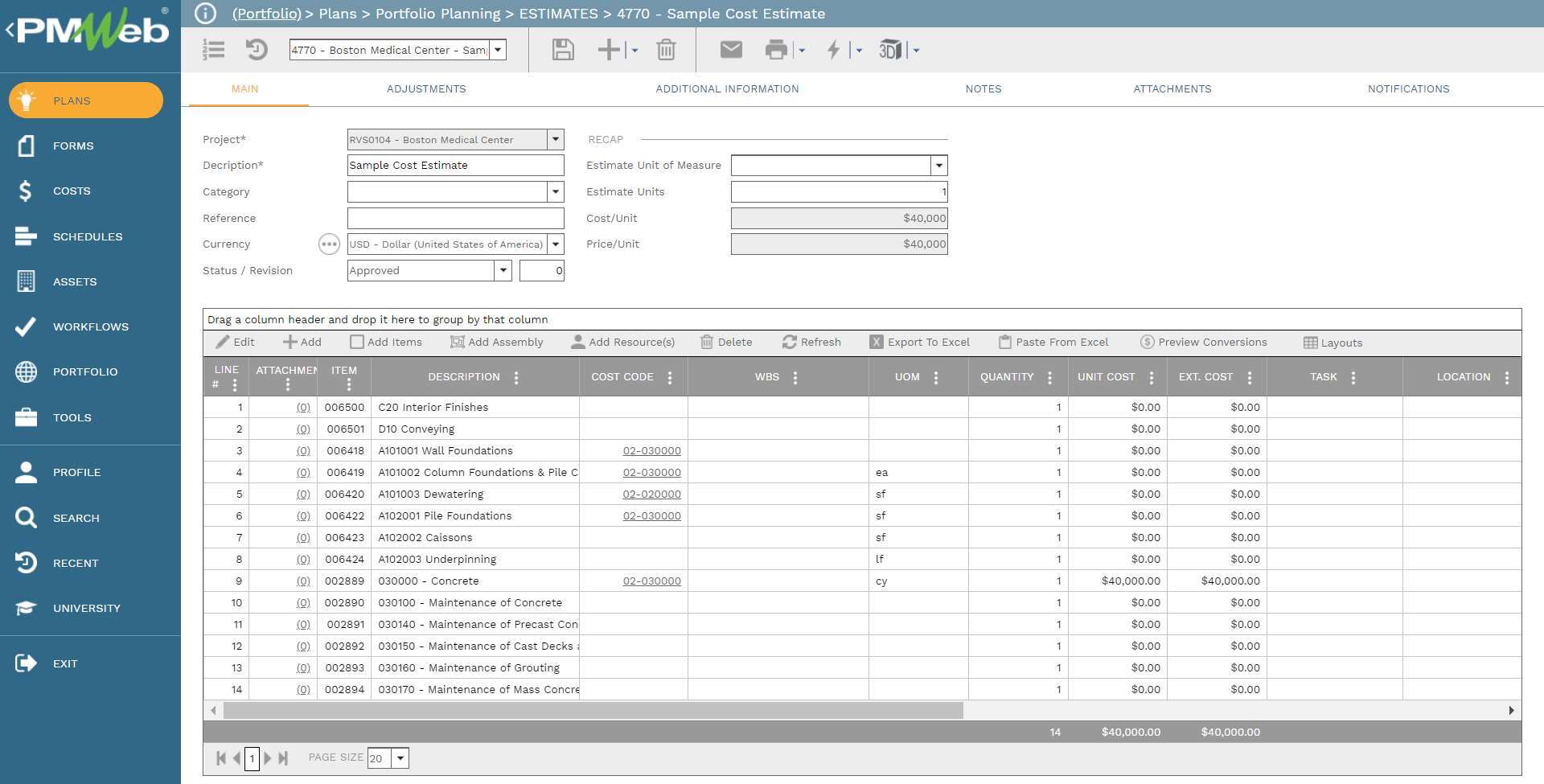
Task: Delete the record using the trash icon
Action: [665, 50]
